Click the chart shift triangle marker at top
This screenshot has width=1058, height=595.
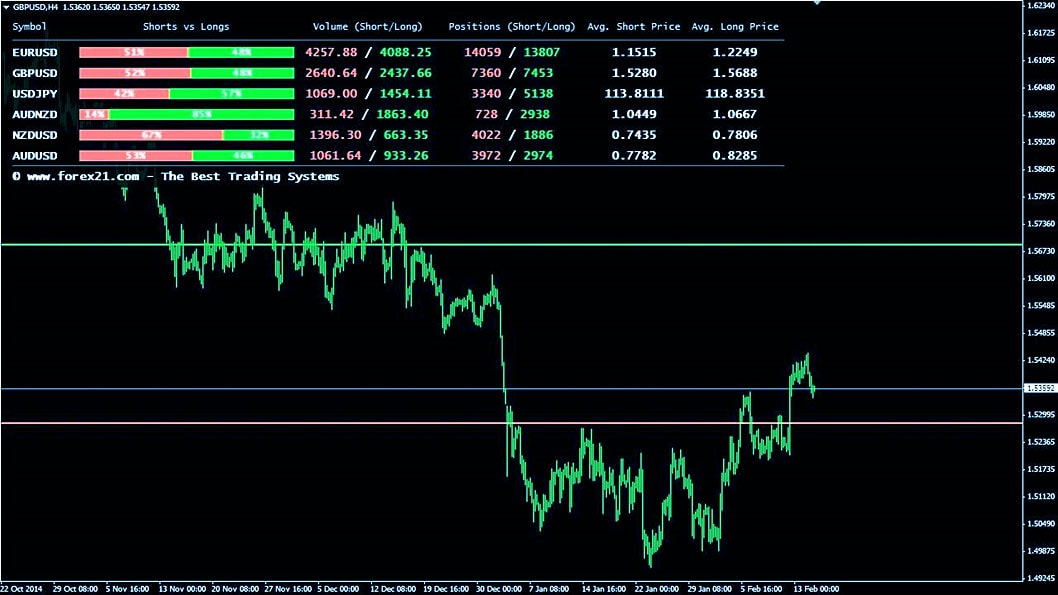pyautogui.click(x=816, y=3)
